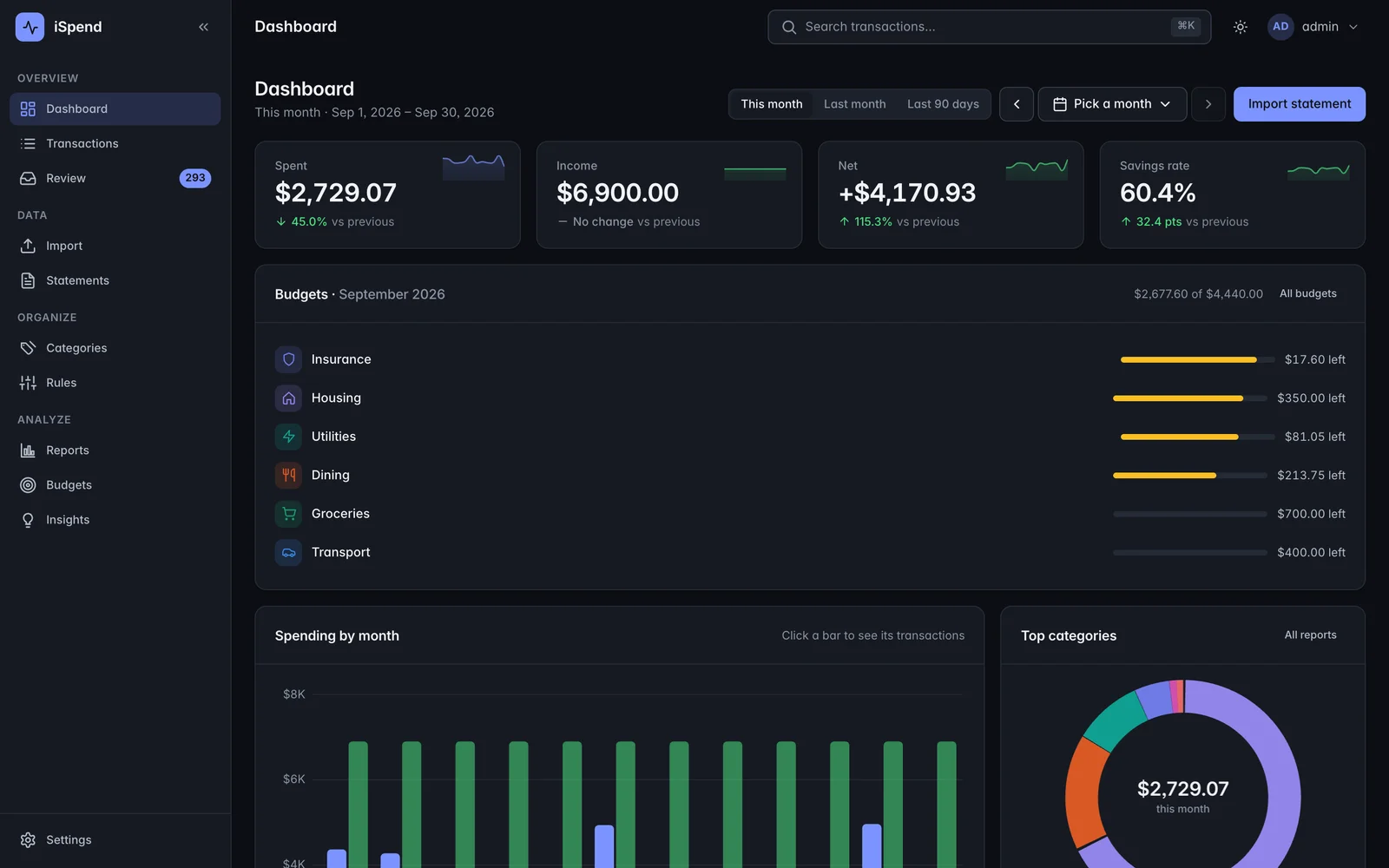
Task: Click the $400.00 left Transport amount
Action: 1311,552
